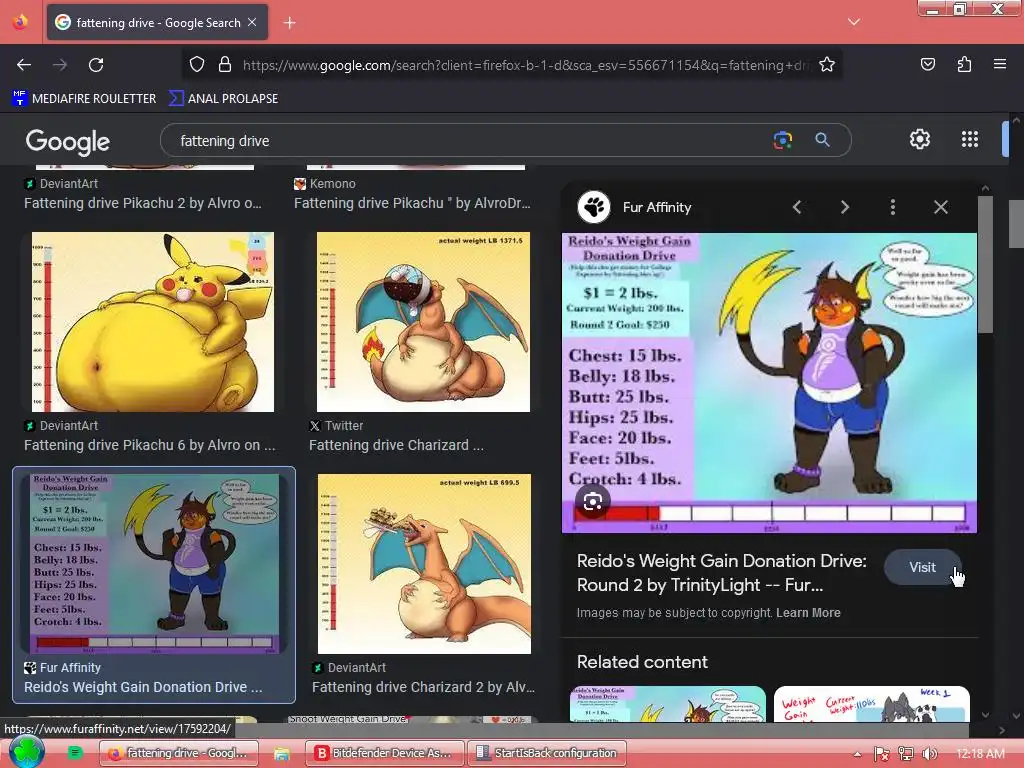Show previous image in preview panel
This screenshot has height=768, width=1024.
[x=797, y=208]
